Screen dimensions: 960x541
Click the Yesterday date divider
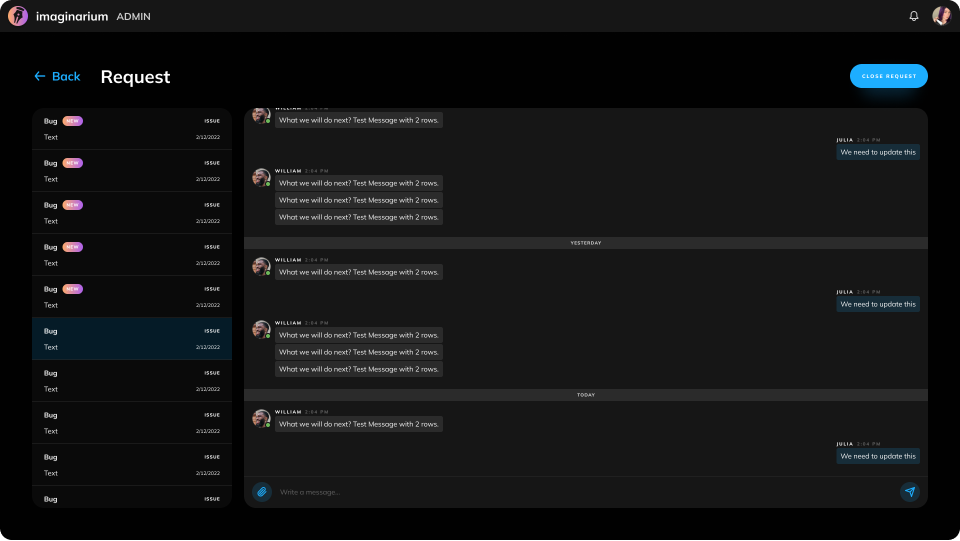[586, 243]
